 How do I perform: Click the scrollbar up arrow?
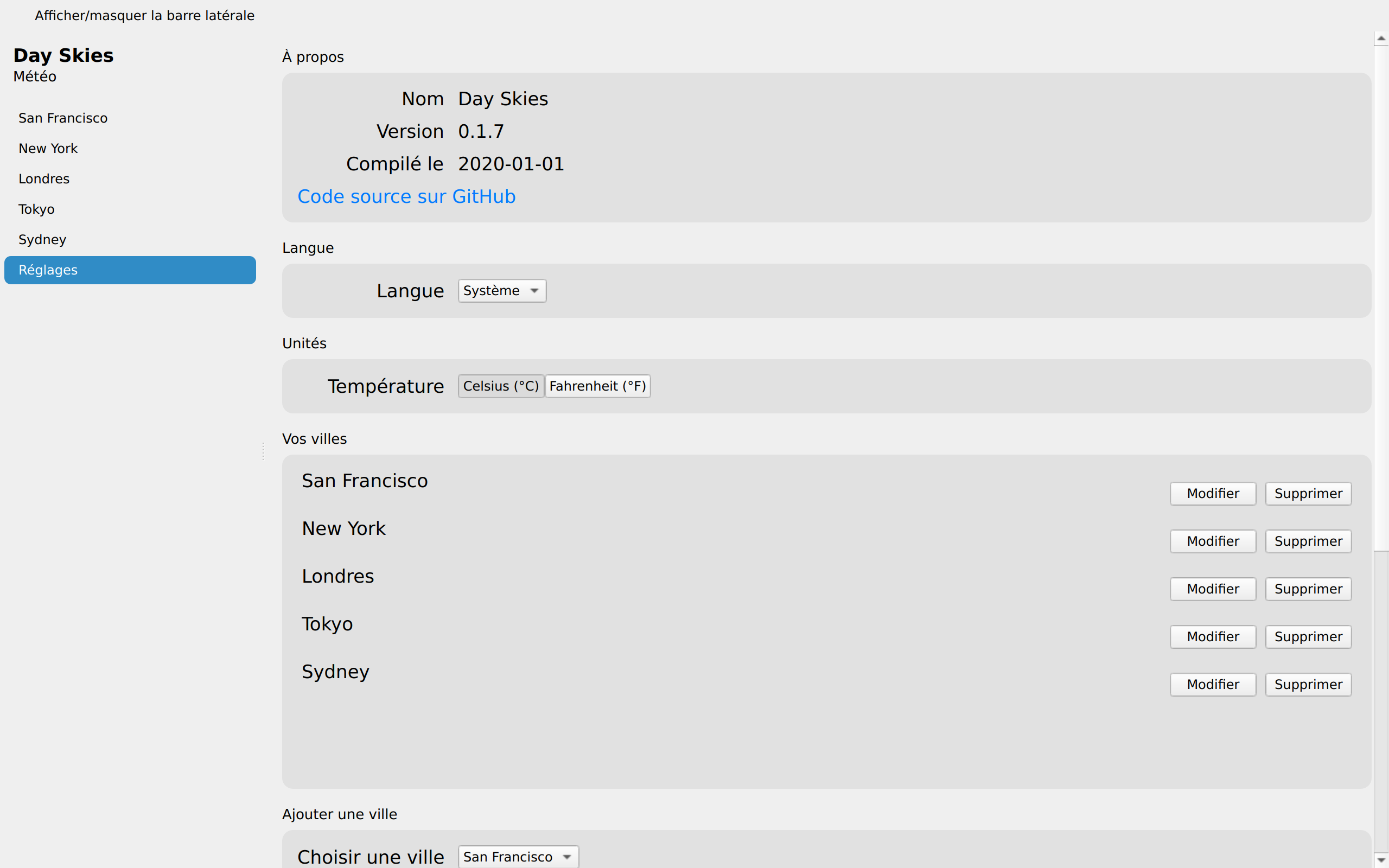pos(1381,39)
